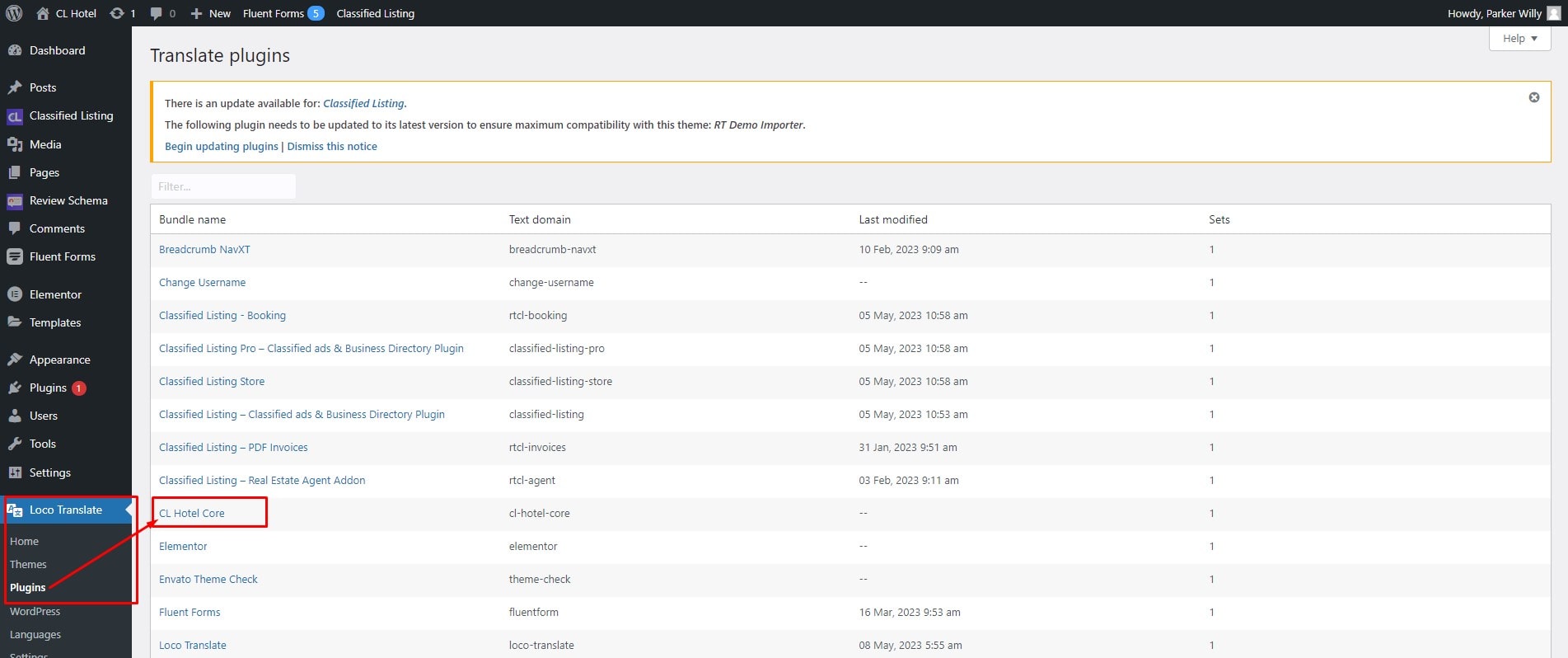Click the Begin updating plugins link
This screenshot has height=658, width=1568.
point(222,146)
